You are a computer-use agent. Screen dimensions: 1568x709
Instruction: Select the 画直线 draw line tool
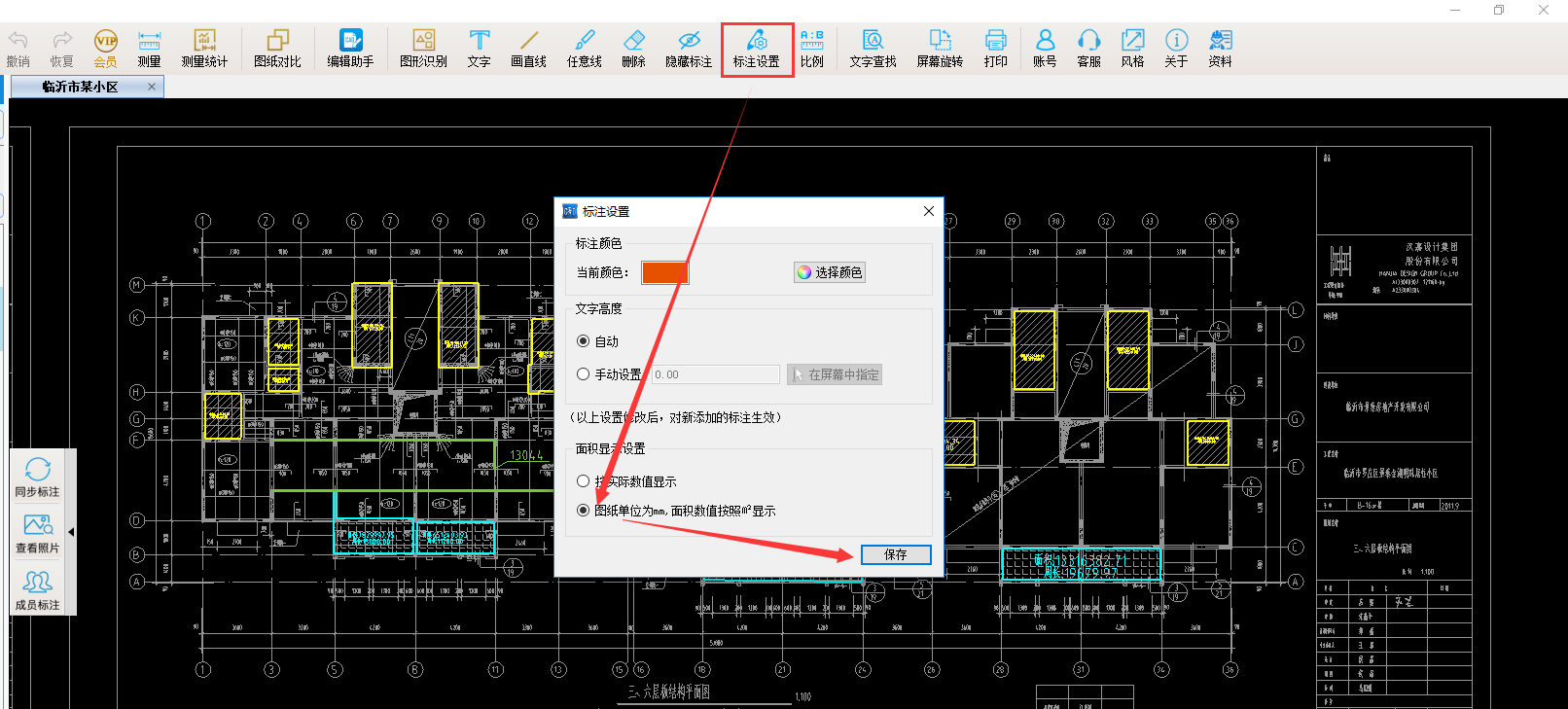coord(528,48)
